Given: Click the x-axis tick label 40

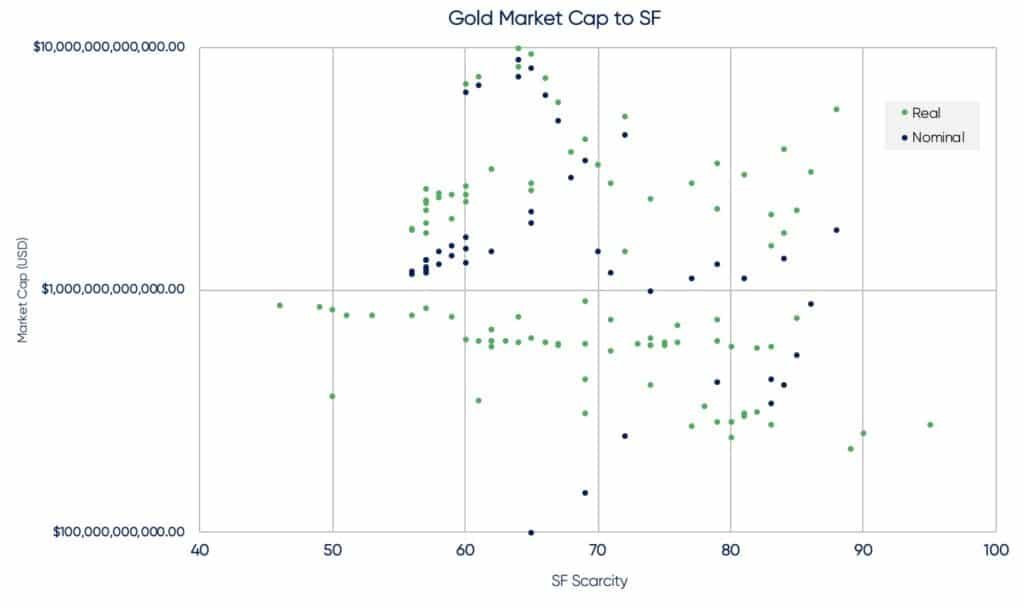Looking at the screenshot, I should [x=200, y=550].
